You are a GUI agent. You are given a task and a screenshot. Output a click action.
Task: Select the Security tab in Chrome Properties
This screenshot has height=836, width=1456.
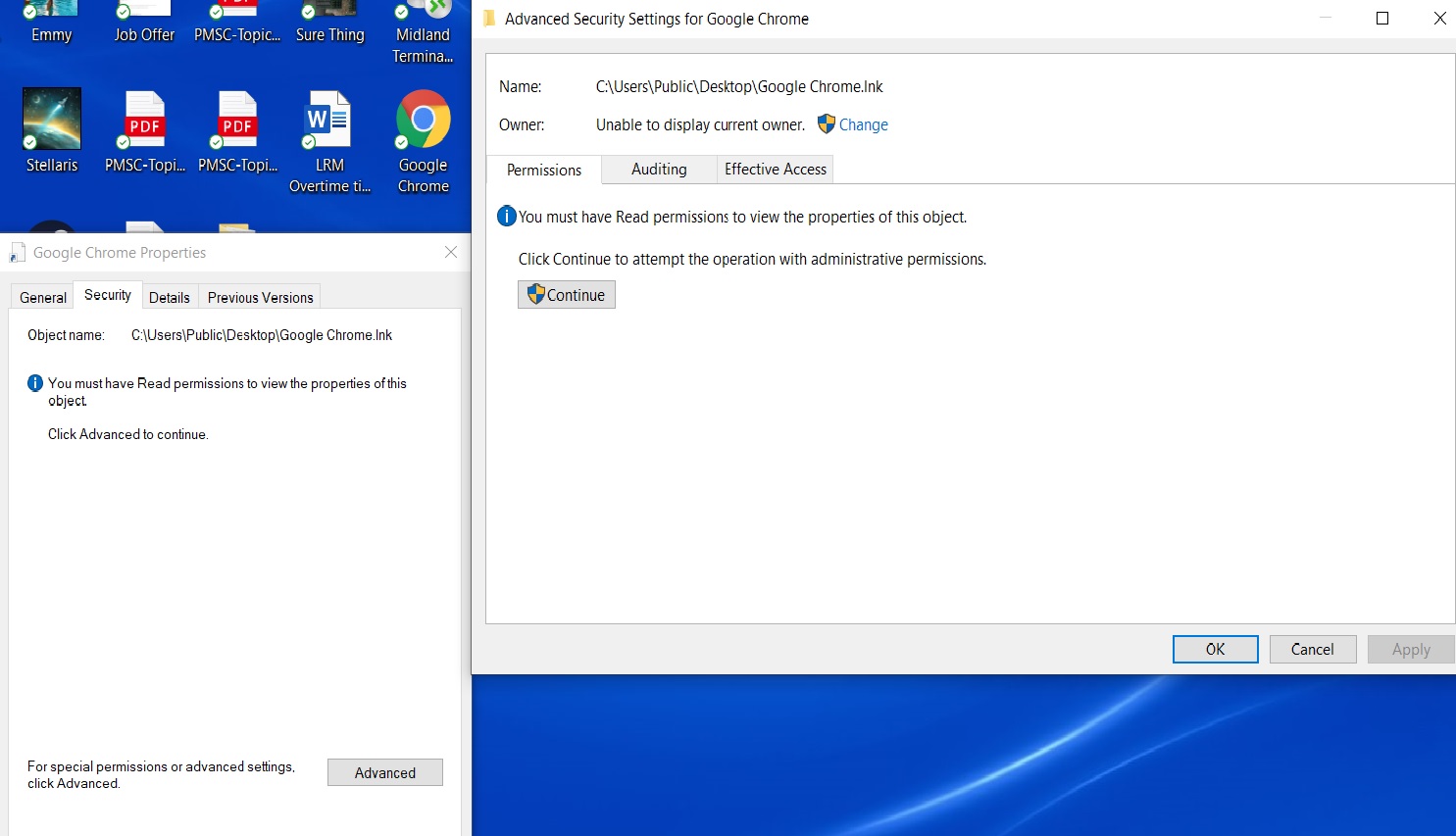(108, 295)
